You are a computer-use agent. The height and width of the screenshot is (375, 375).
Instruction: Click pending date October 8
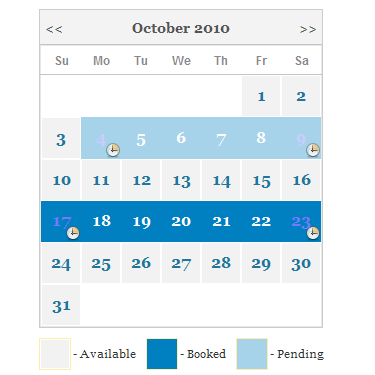(261, 138)
